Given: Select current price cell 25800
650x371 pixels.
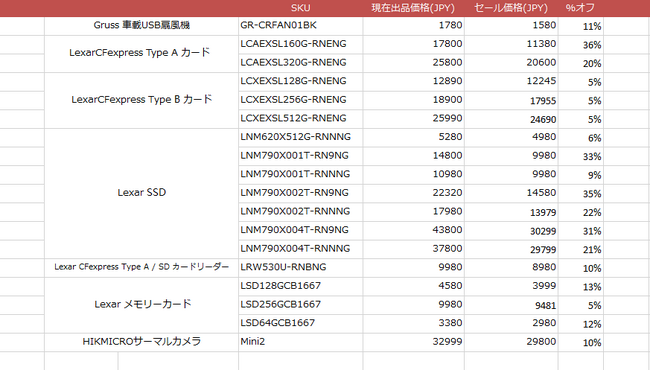Looking at the screenshot, I should pos(413,63).
